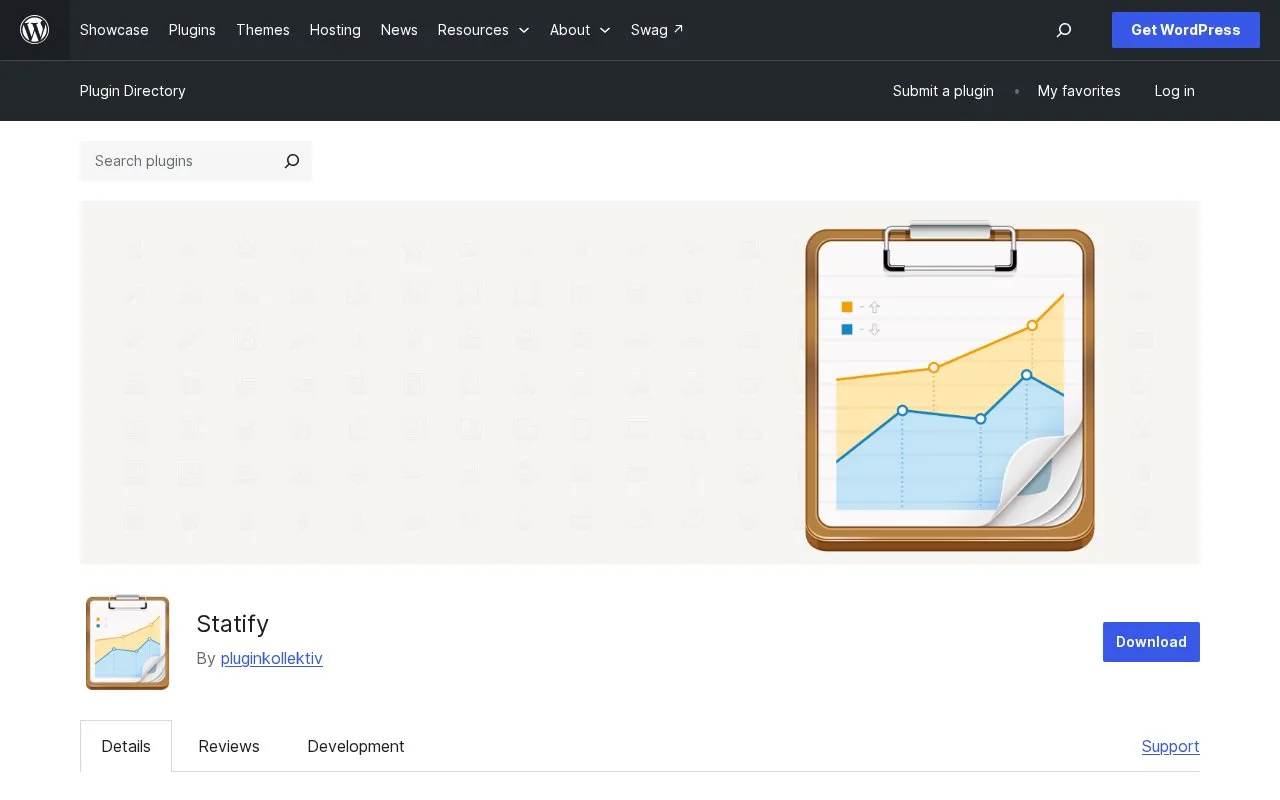The width and height of the screenshot is (1280, 800).
Task: Open the News menu item
Action: click(399, 30)
